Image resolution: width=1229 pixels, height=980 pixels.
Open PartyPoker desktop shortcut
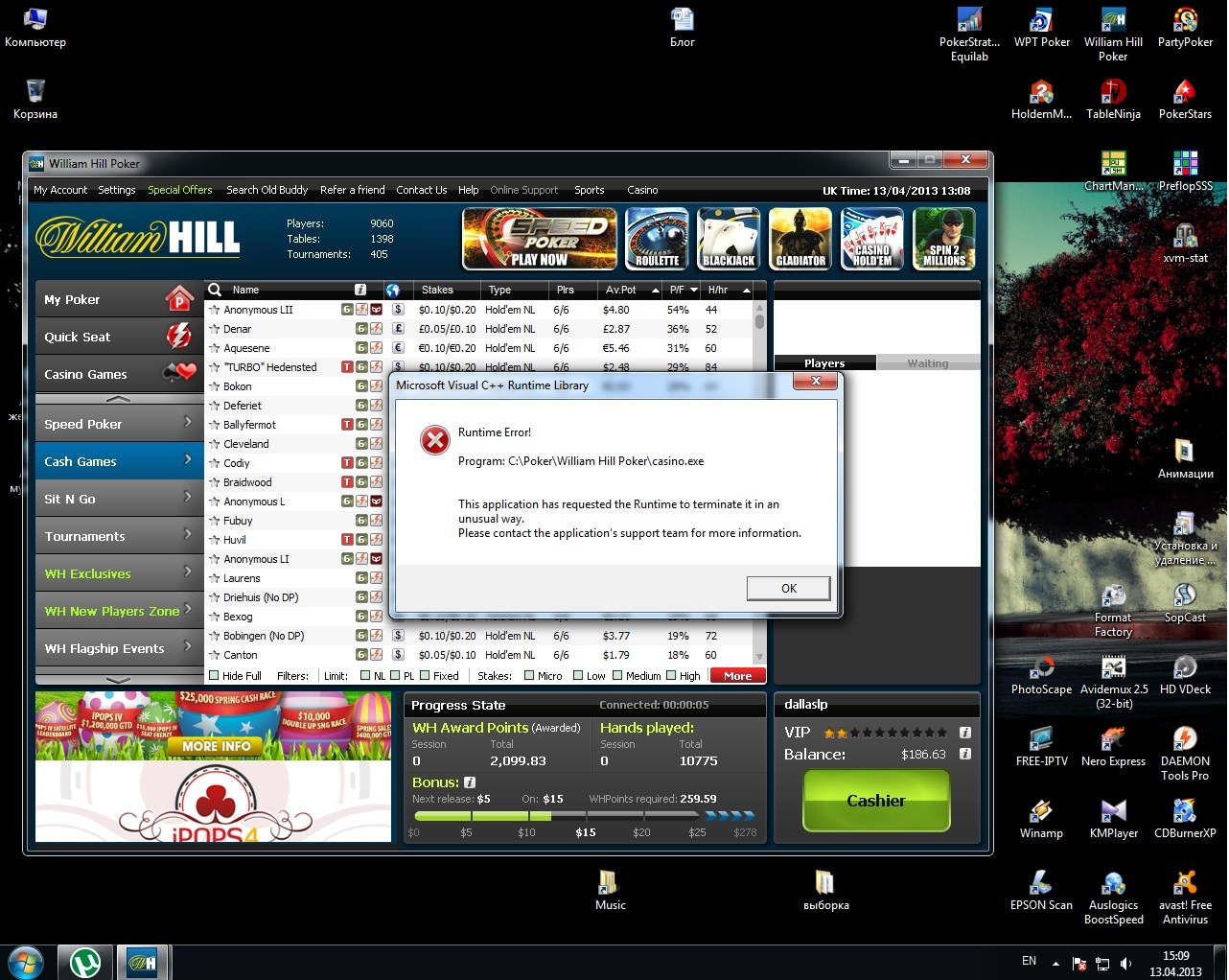pyautogui.click(x=1185, y=28)
